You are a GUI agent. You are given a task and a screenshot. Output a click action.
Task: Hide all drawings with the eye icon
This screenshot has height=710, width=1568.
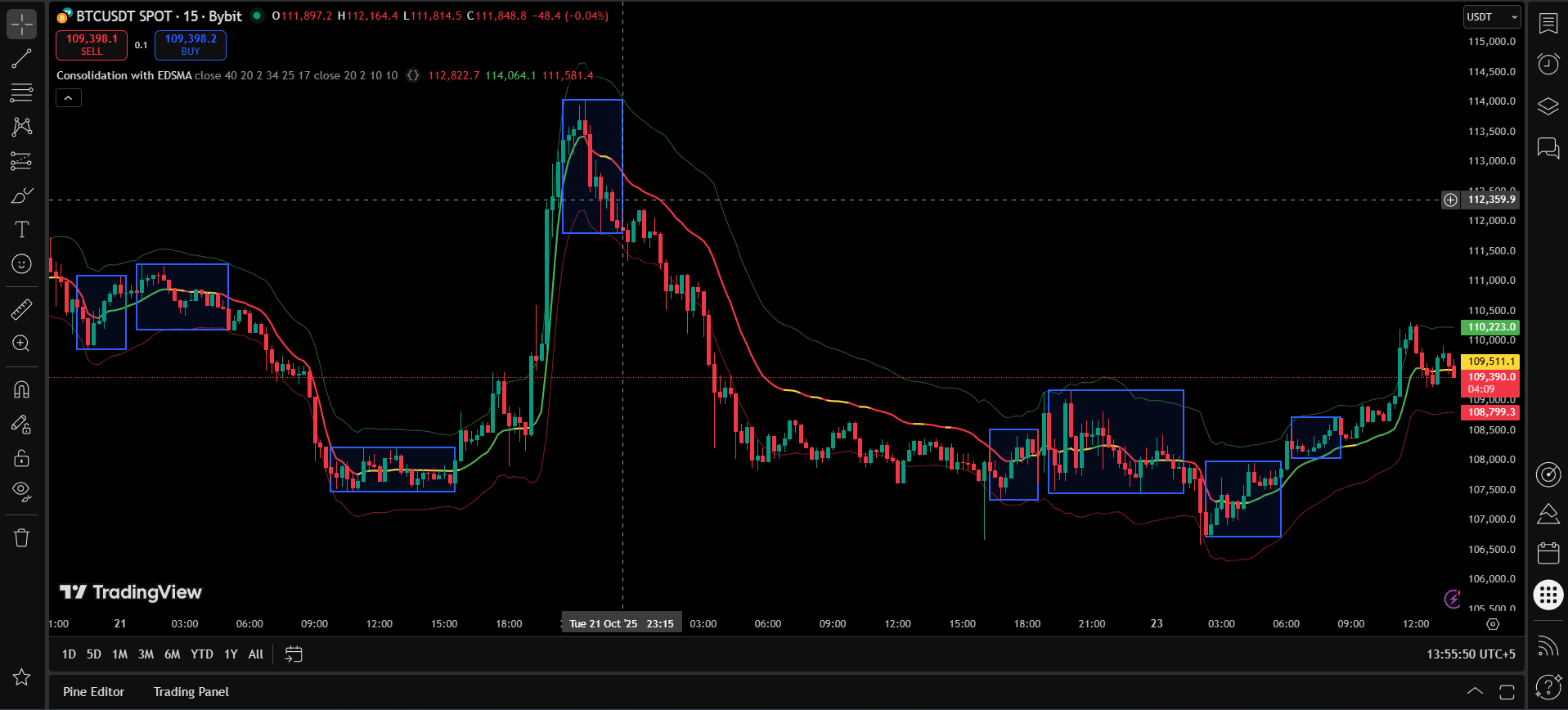tap(21, 491)
